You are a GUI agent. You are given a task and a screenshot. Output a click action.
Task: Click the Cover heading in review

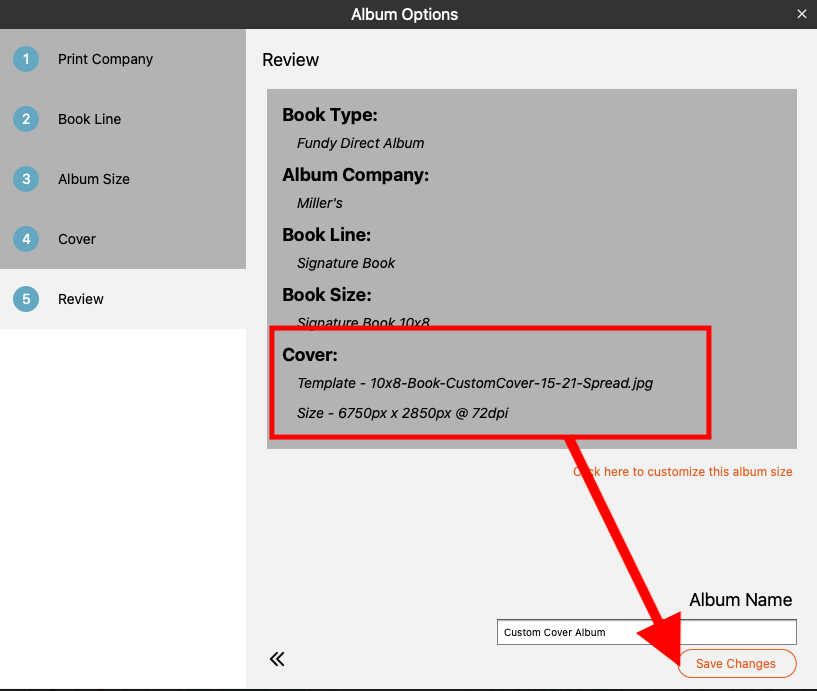tap(310, 355)
